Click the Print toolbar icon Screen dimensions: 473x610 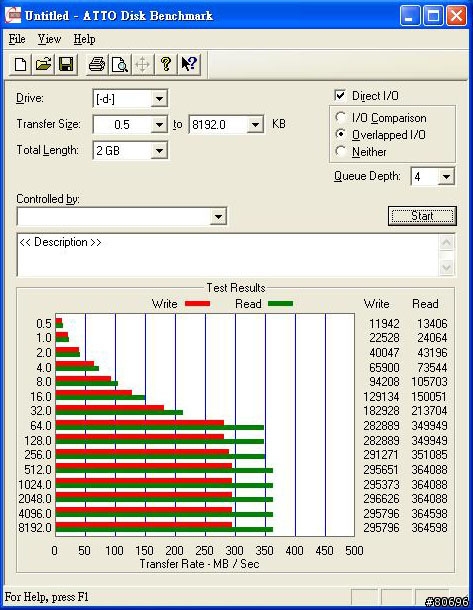click(x=96, y=64)
